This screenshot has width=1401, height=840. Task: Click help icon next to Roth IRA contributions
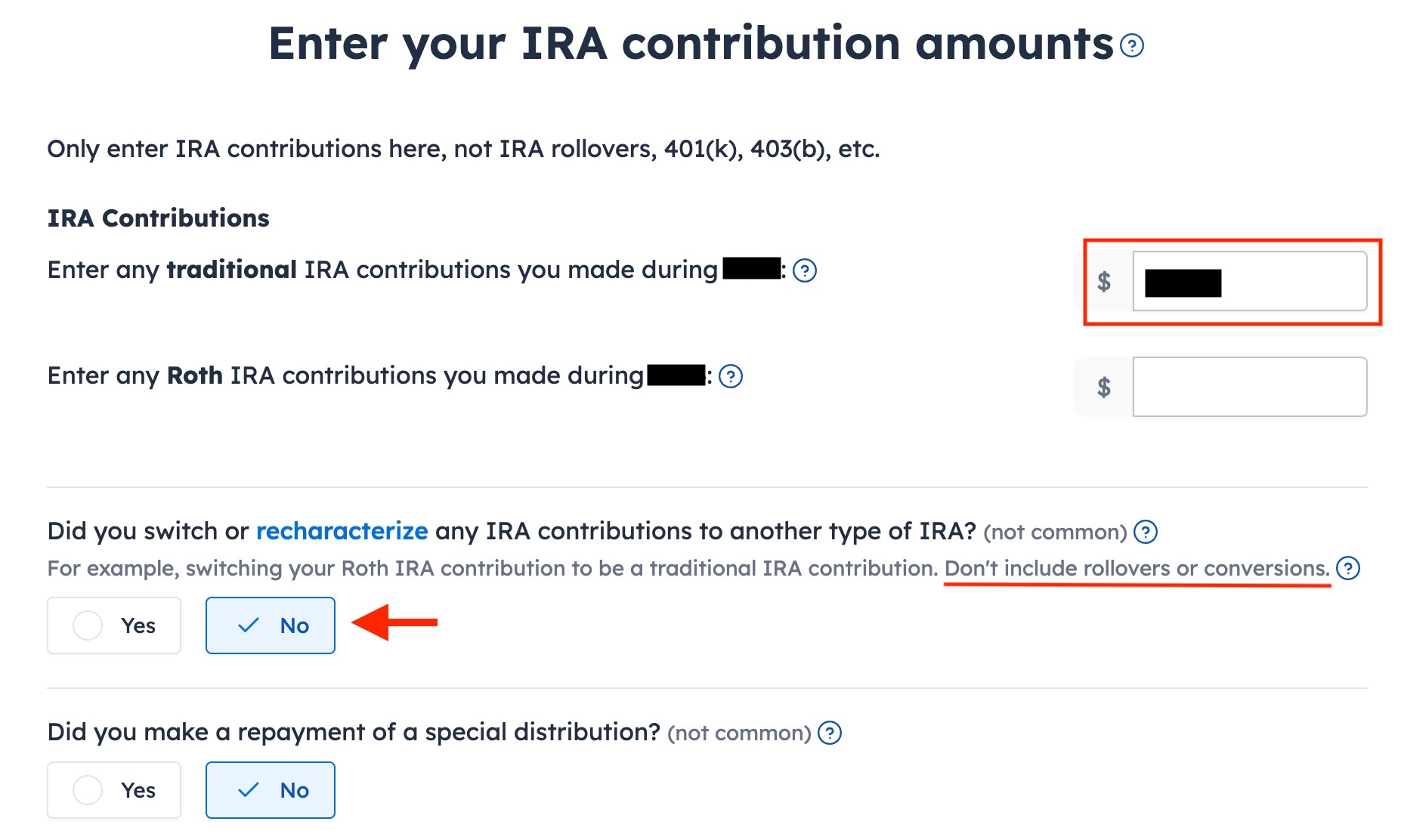[x=731, y=375]
